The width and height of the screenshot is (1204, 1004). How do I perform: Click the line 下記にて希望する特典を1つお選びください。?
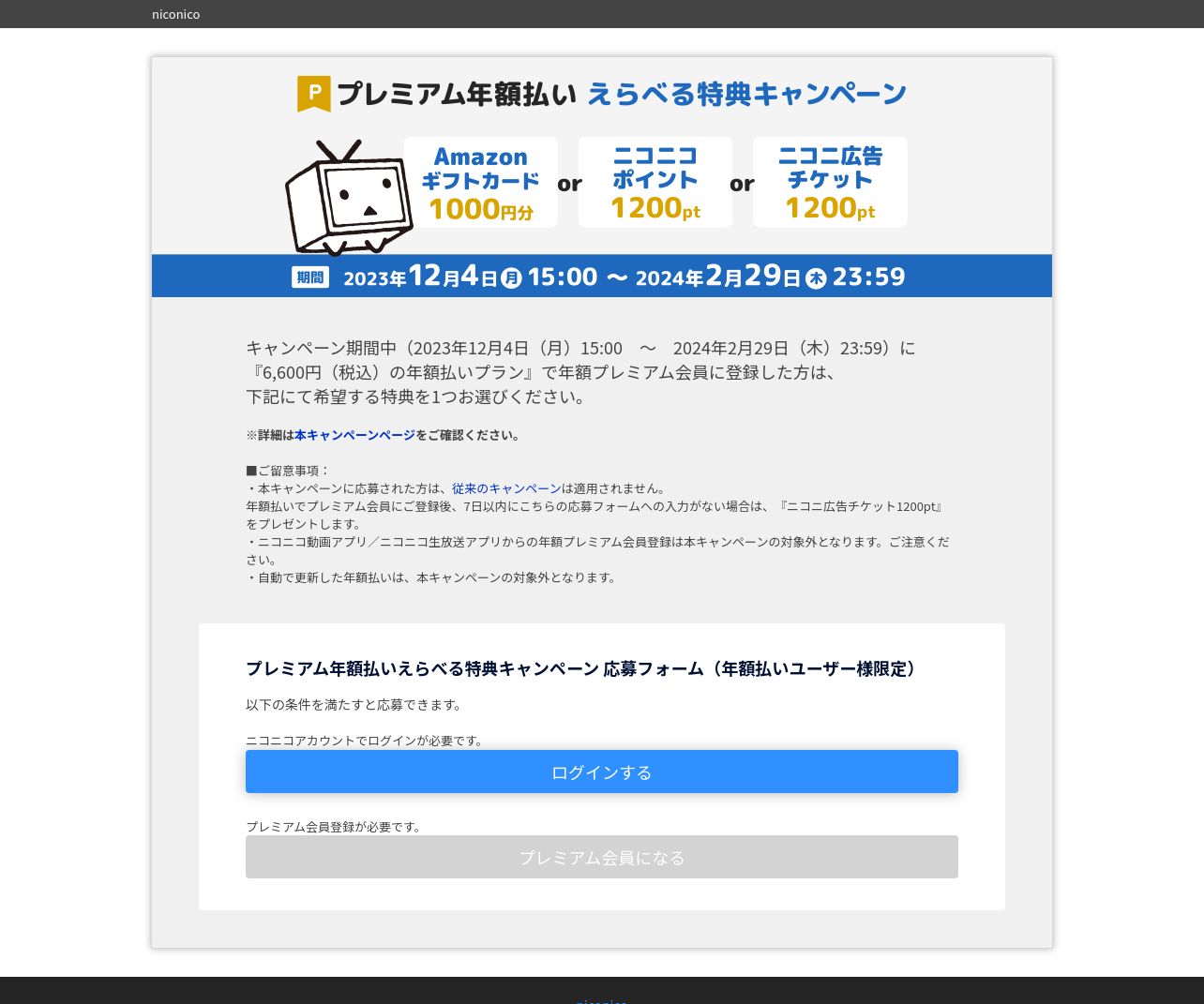pos(419,397)
